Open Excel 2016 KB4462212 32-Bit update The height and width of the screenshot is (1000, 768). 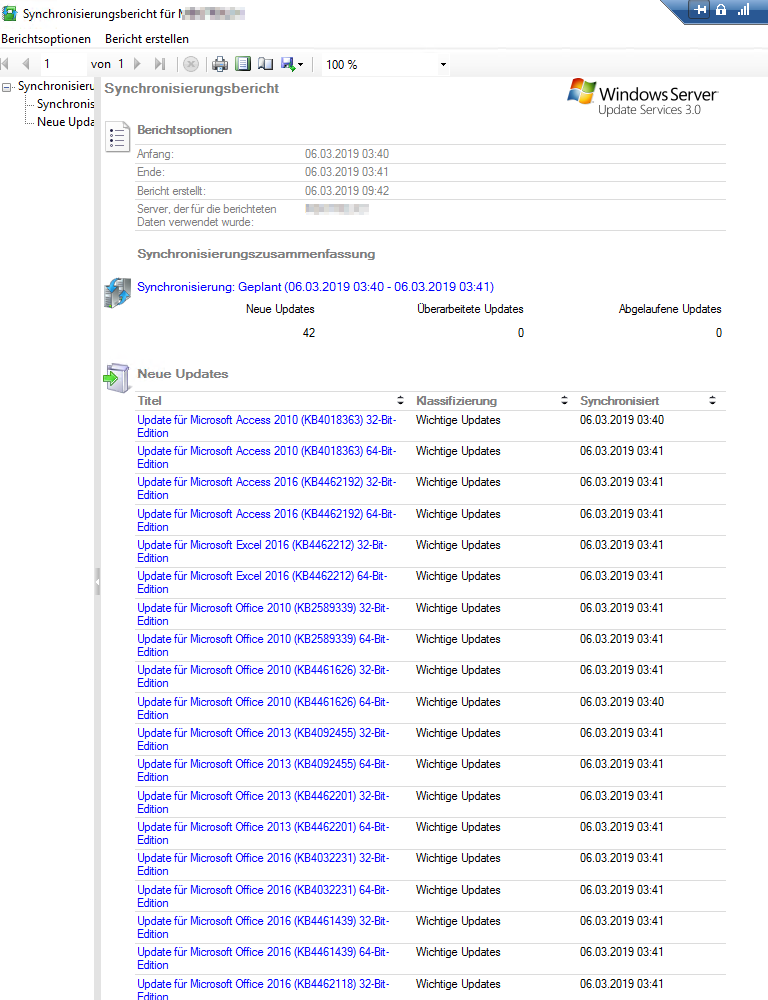click(262, 551)
